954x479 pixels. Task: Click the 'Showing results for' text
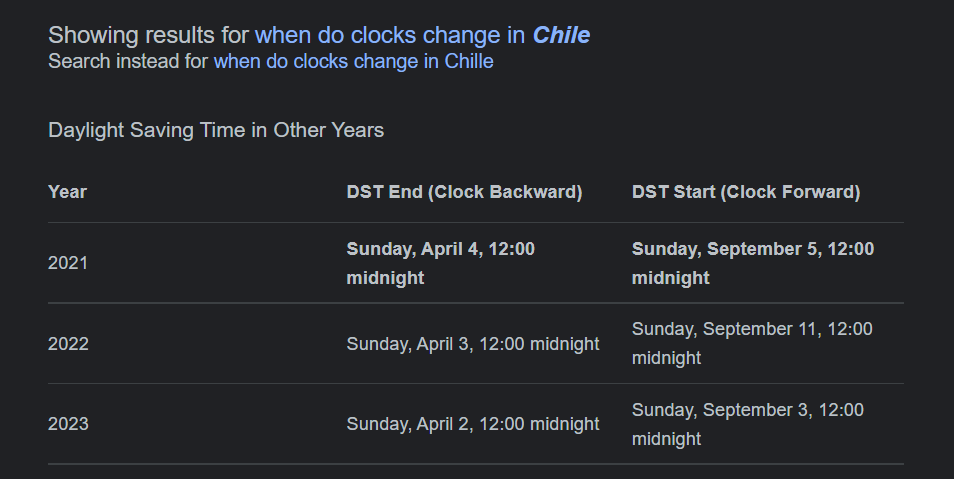(149, 35)
